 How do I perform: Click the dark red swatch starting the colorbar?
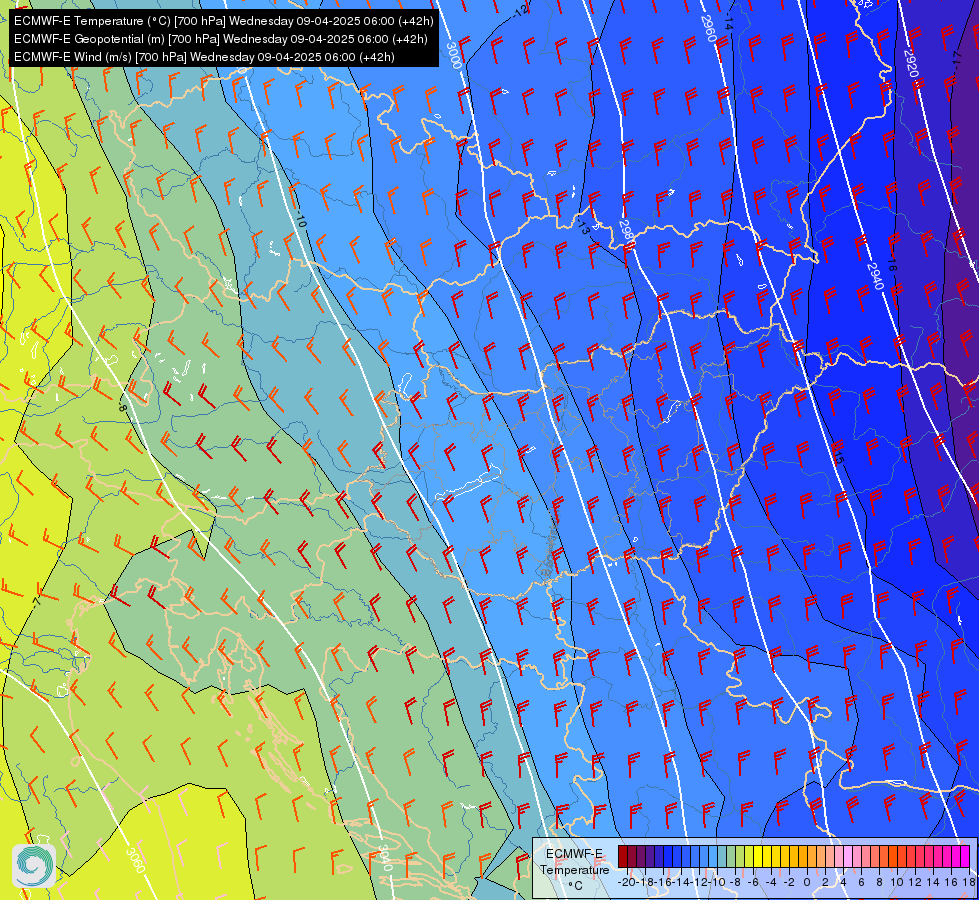pyautogui.click(x=623, y=856)
